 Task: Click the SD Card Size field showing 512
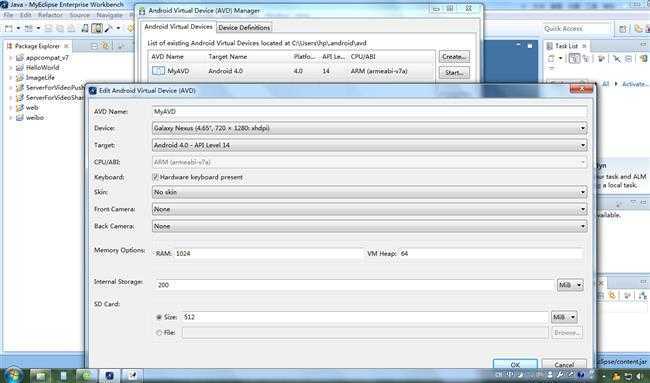pyautogui.click(x=365, y=317)
